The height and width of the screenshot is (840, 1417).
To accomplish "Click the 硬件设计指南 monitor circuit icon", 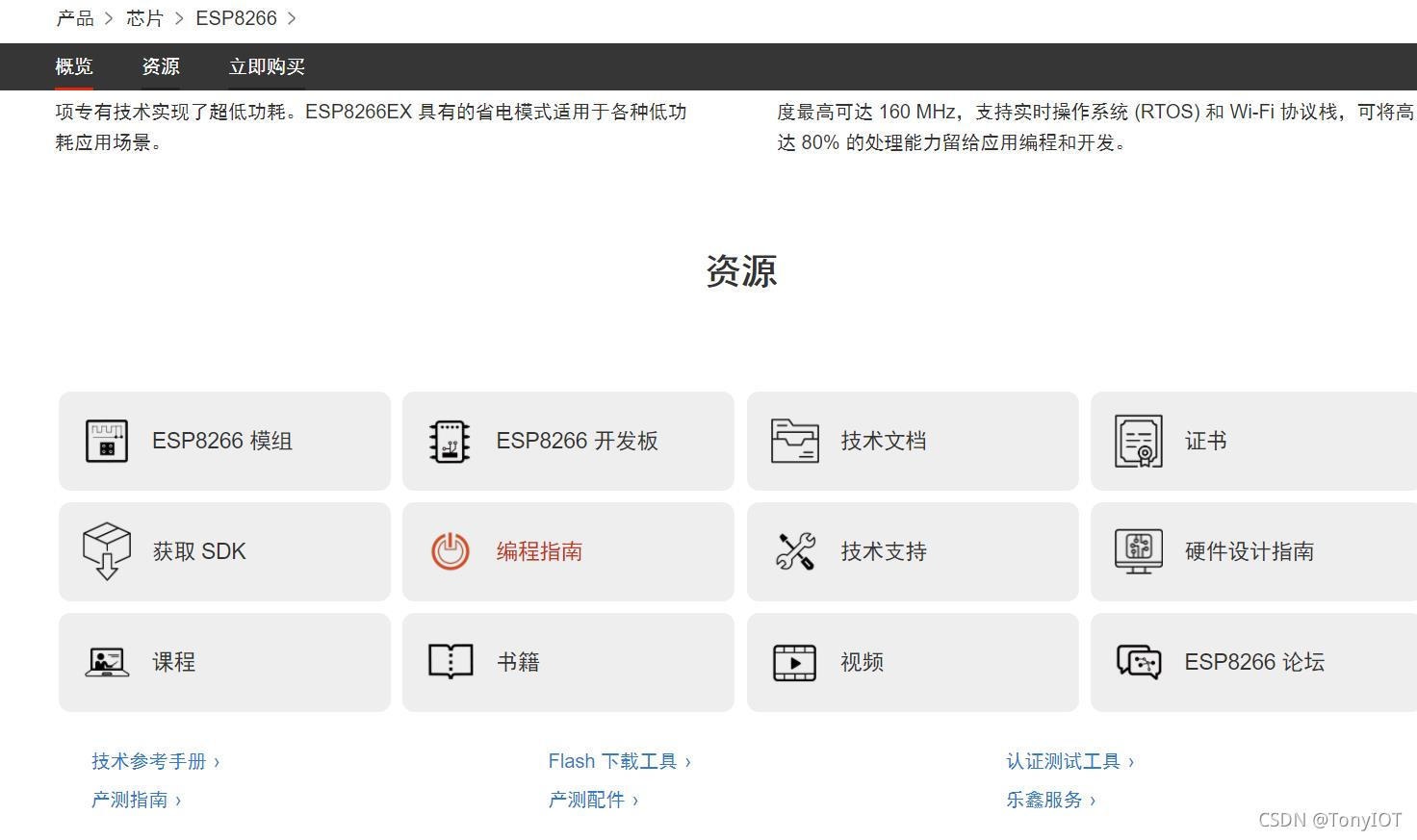I will (x=1138, y=551).
